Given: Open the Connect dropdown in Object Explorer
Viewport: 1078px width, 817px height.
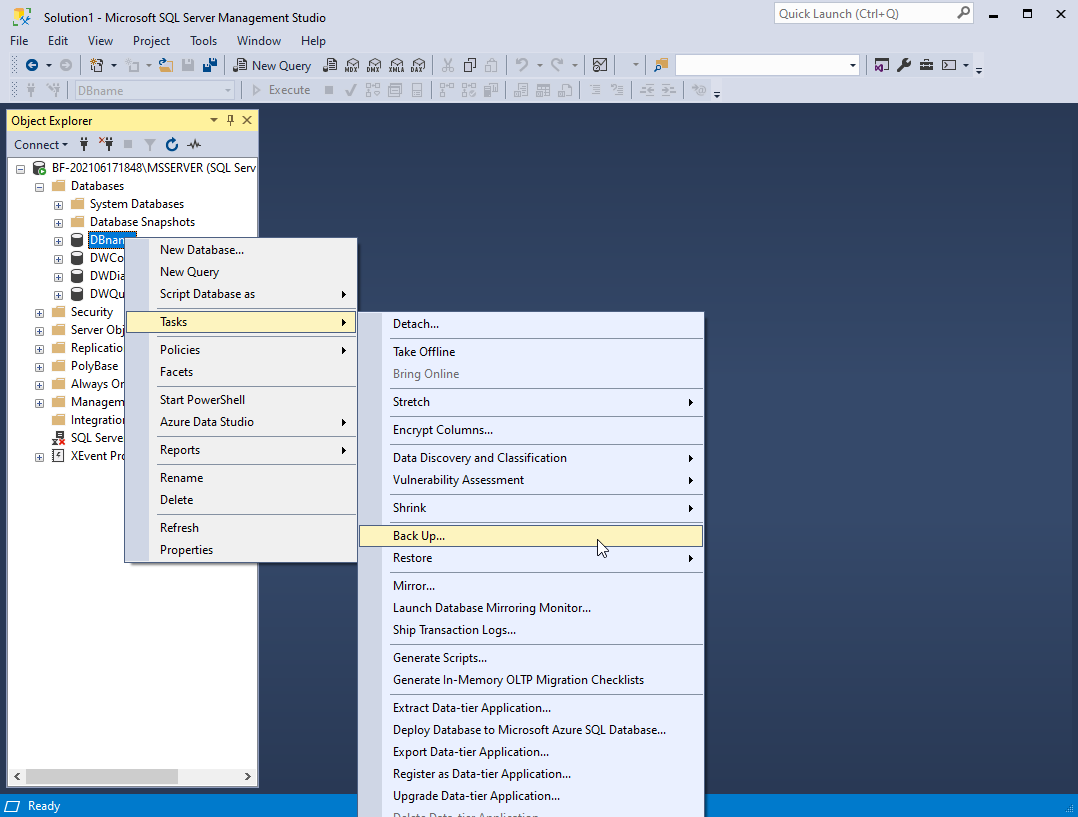Looking at the screenshot, I should pos(41,145).
